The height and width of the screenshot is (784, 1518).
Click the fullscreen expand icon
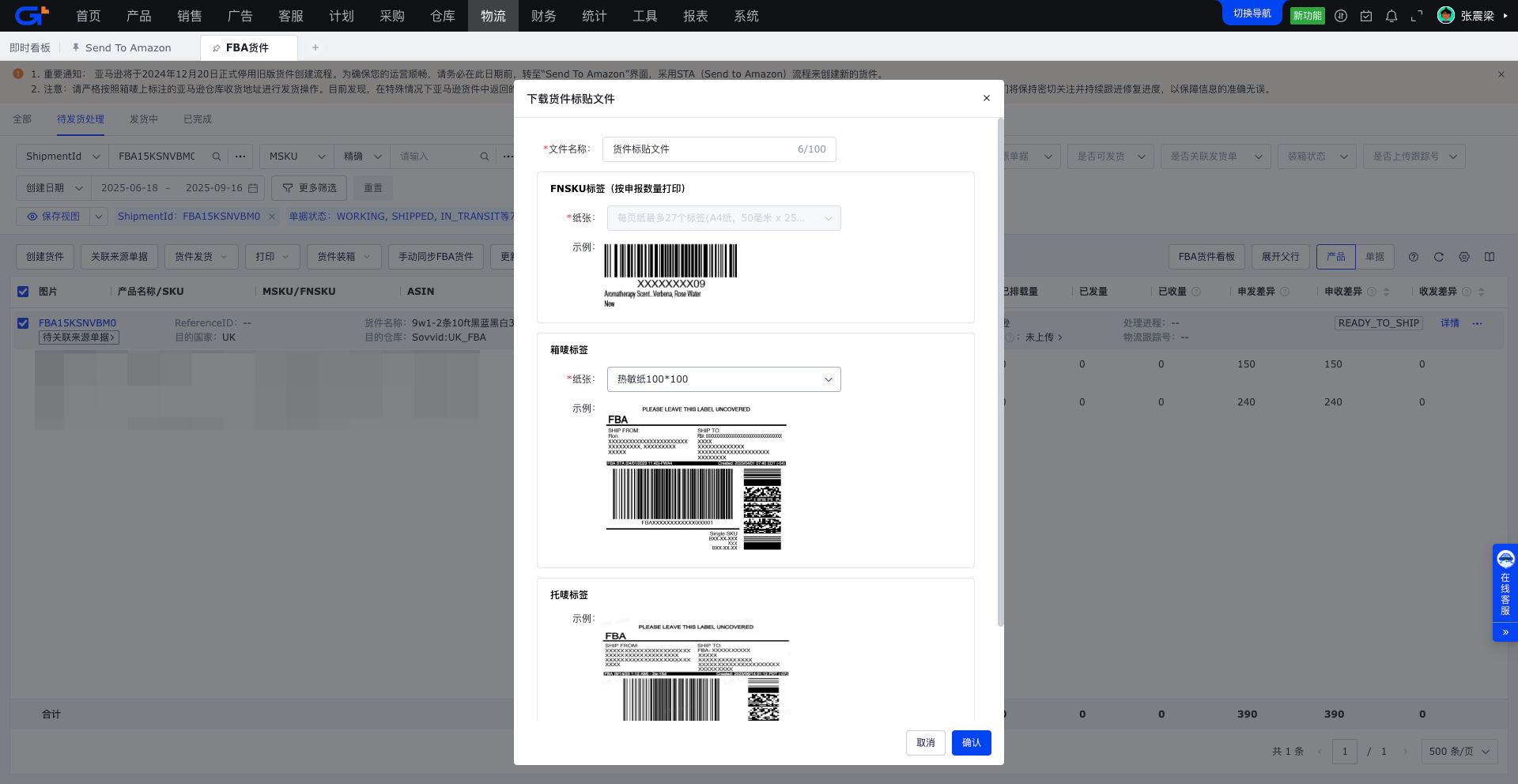(1417, 16)
